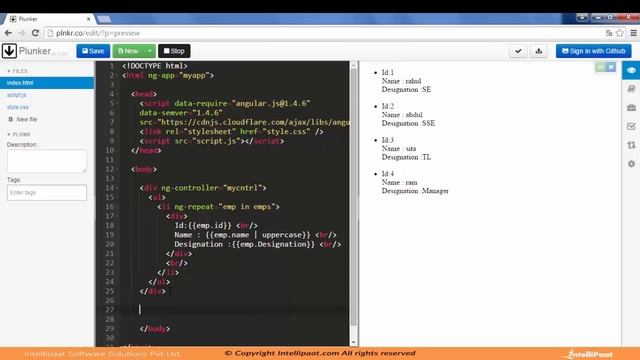Click the editor vertical scrollbar
Viewport: 640px width, 360px height.
[354, 197]
